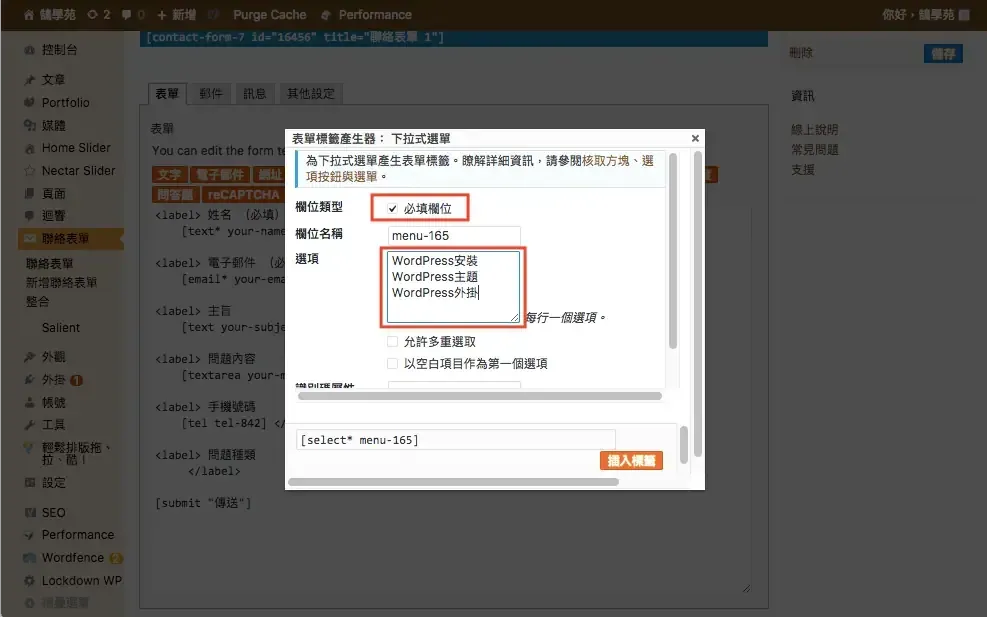This screenshot has height=617, width=987.
Task: Click the 欄位名稱 field containing menu-165
Action: 454,236
